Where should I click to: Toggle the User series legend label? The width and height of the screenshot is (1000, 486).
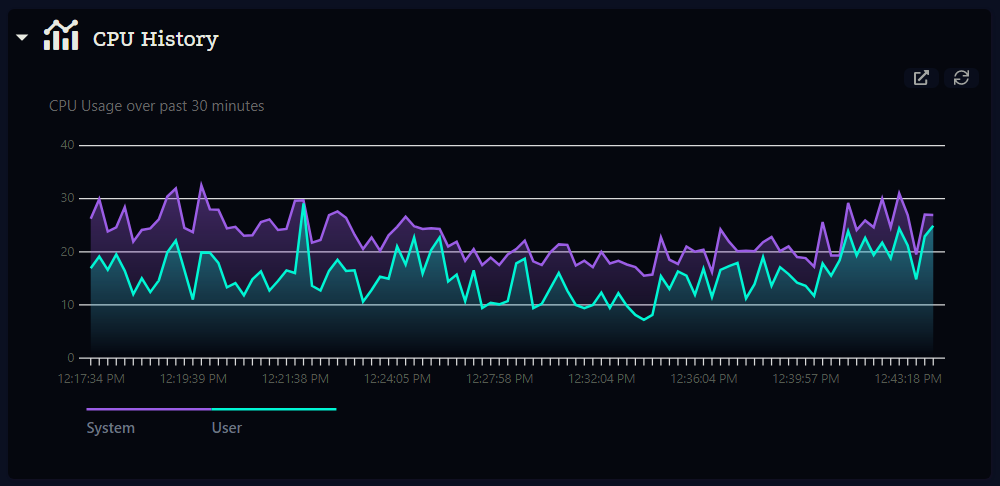tap(227, 428)
